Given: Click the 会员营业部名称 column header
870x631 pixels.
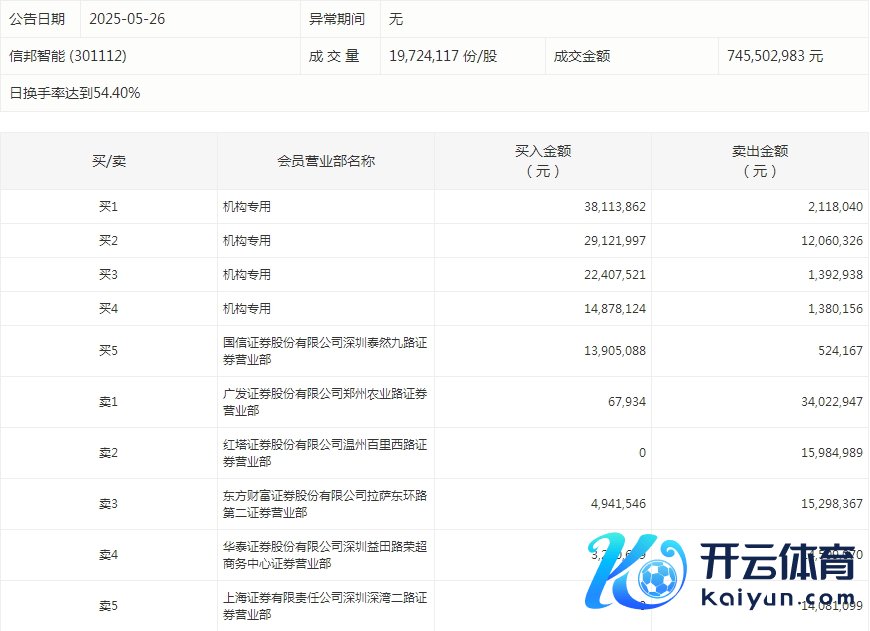Looking at the screenshot, I should click(x=326, y=161).
